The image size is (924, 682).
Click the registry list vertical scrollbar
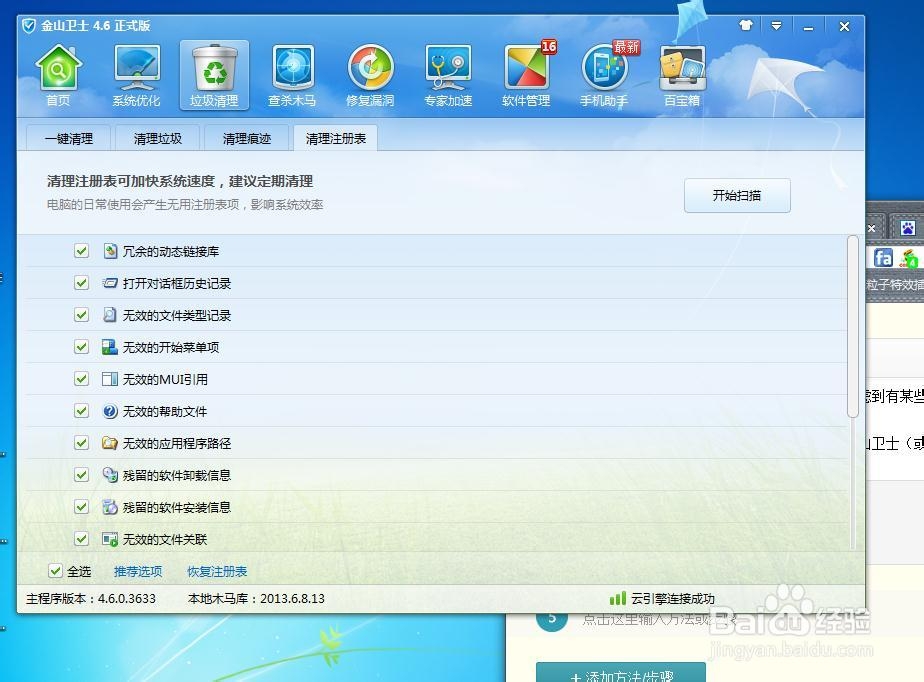click(852, 327)
